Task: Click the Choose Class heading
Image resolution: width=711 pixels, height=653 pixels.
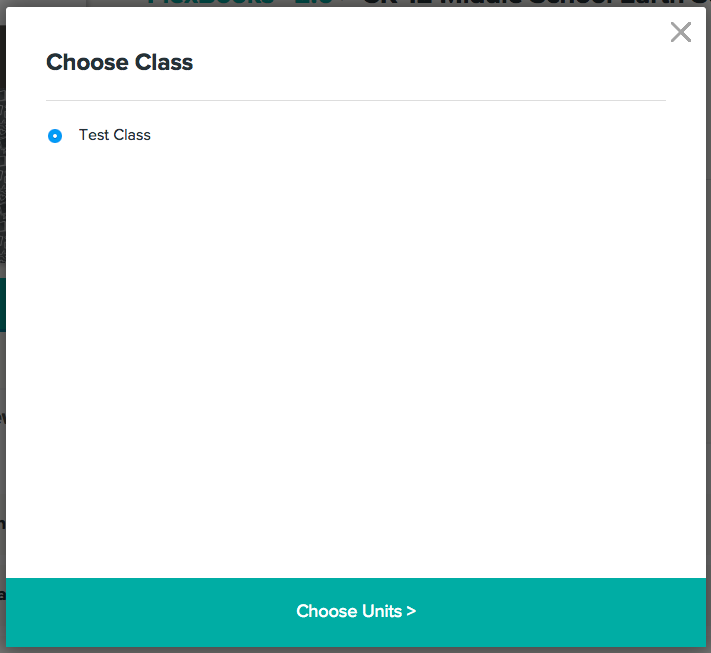Action: [119, 62]
